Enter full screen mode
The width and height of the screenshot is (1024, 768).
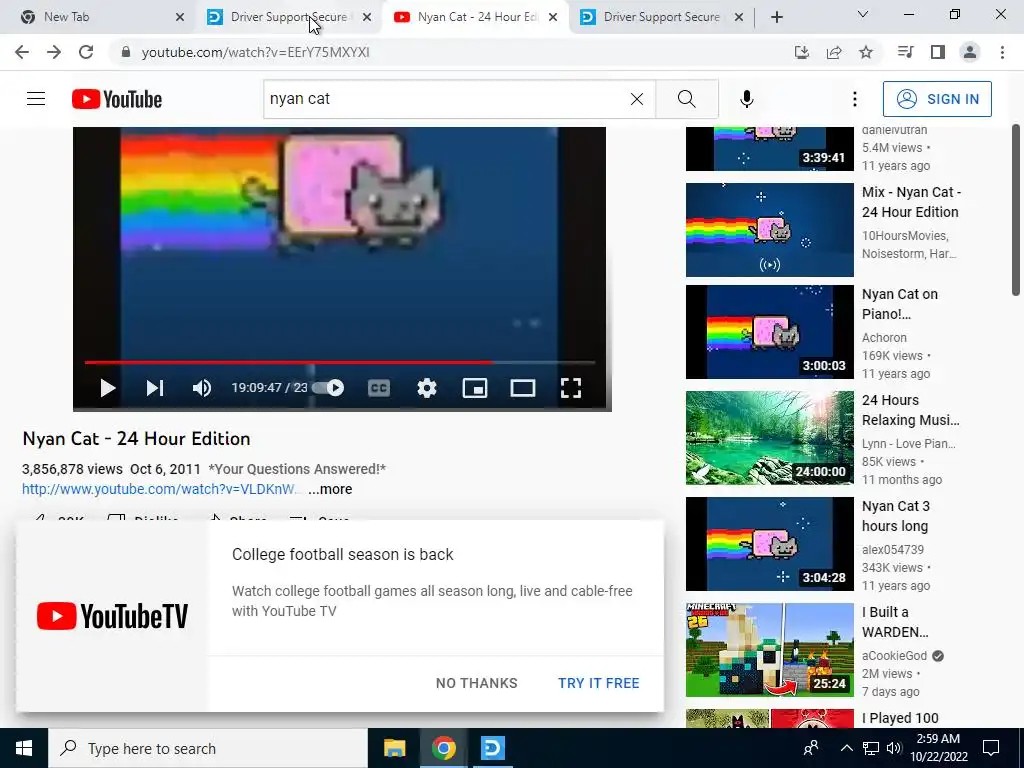pyautogui.click(x=571, y=388)
